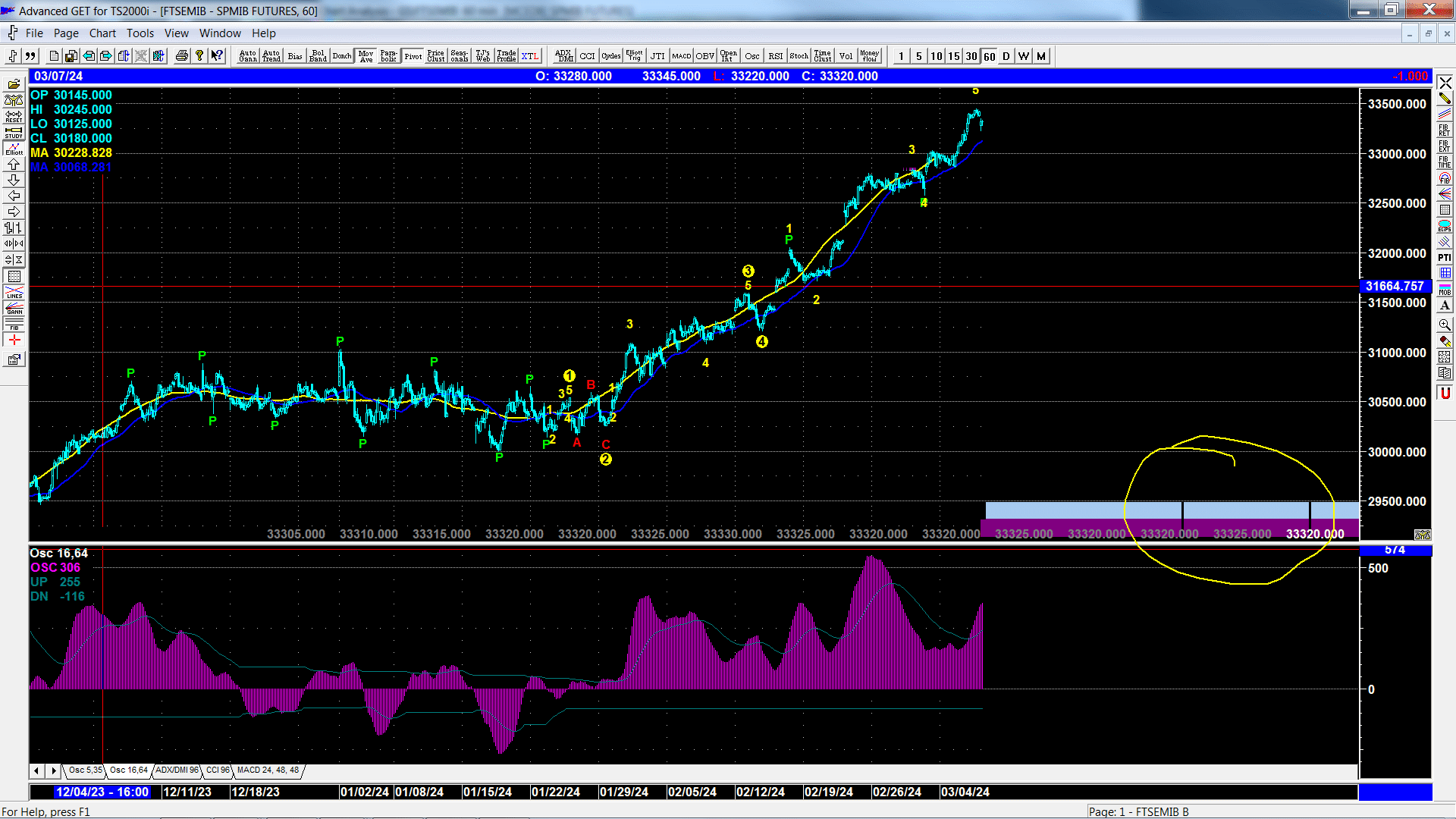Select the zoom magnifier tool
The width and height of the screenshot is (1456, 819).
[x=1445, y=325]
